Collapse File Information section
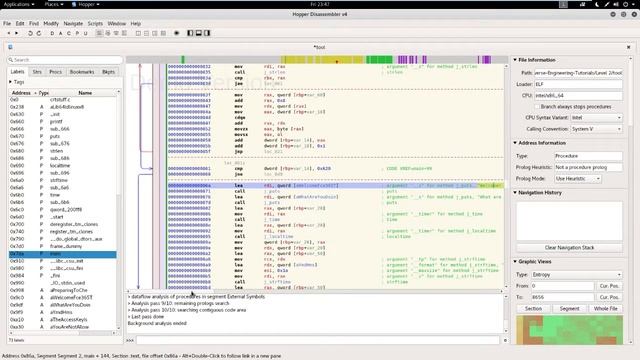 click(x=515, y=60)
